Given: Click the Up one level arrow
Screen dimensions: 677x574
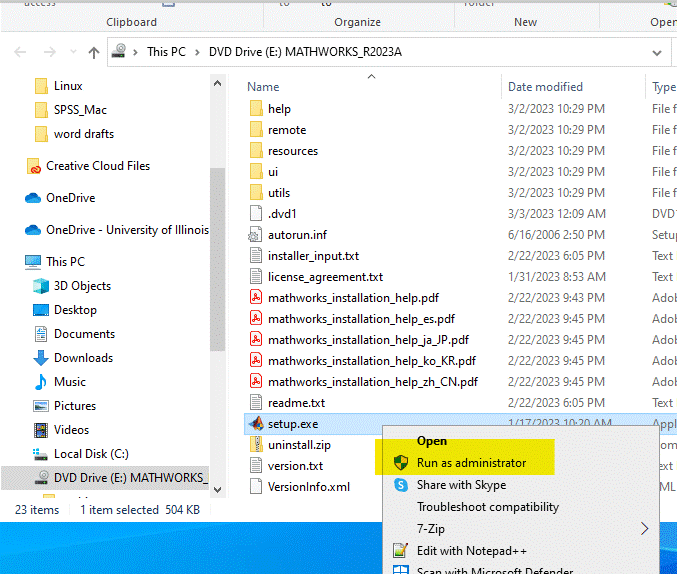Looking at the screenshot, I should click(x=94, y=53).
